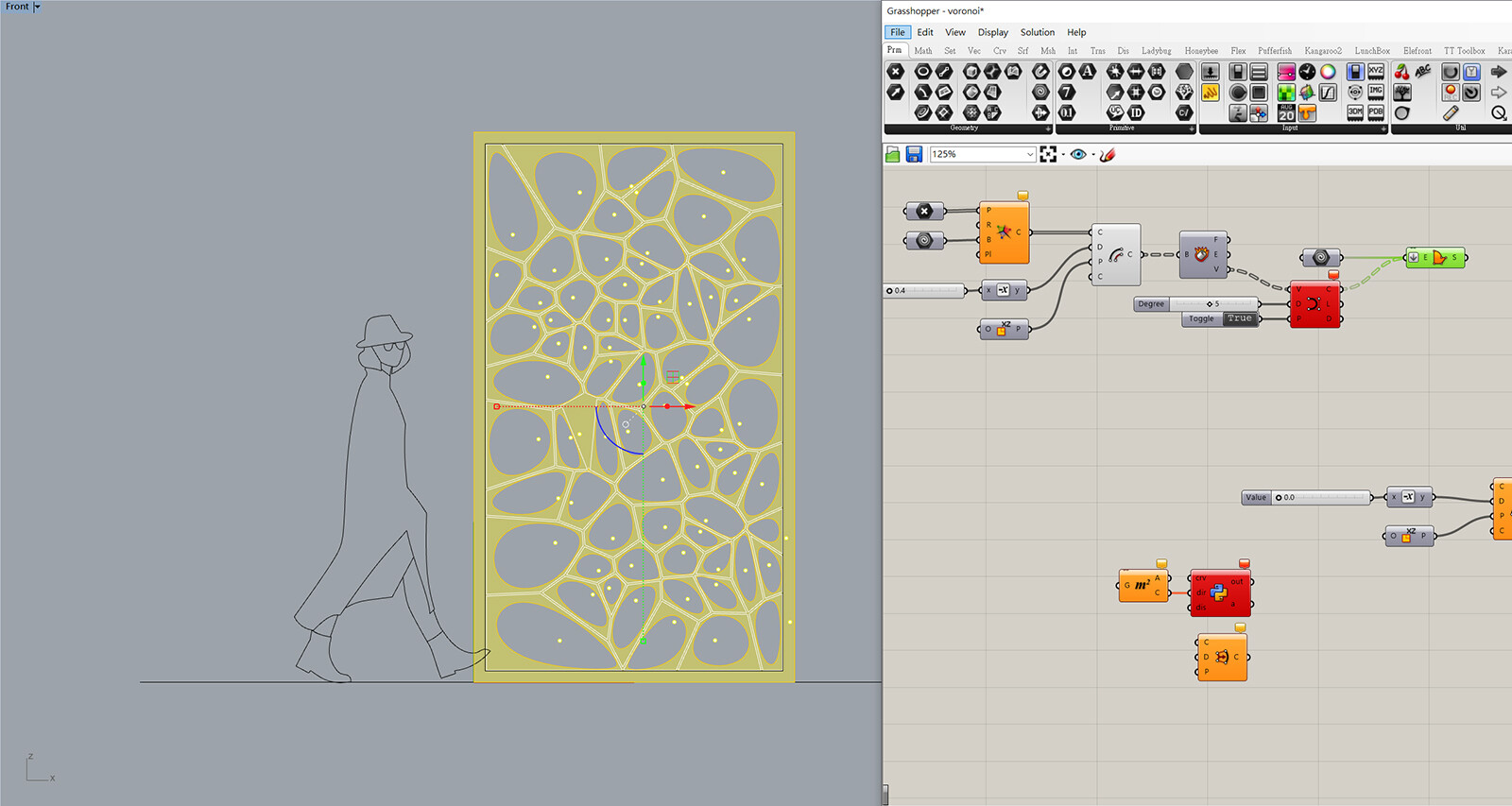Switch to the Ladybug tab

click(1156, 51)
